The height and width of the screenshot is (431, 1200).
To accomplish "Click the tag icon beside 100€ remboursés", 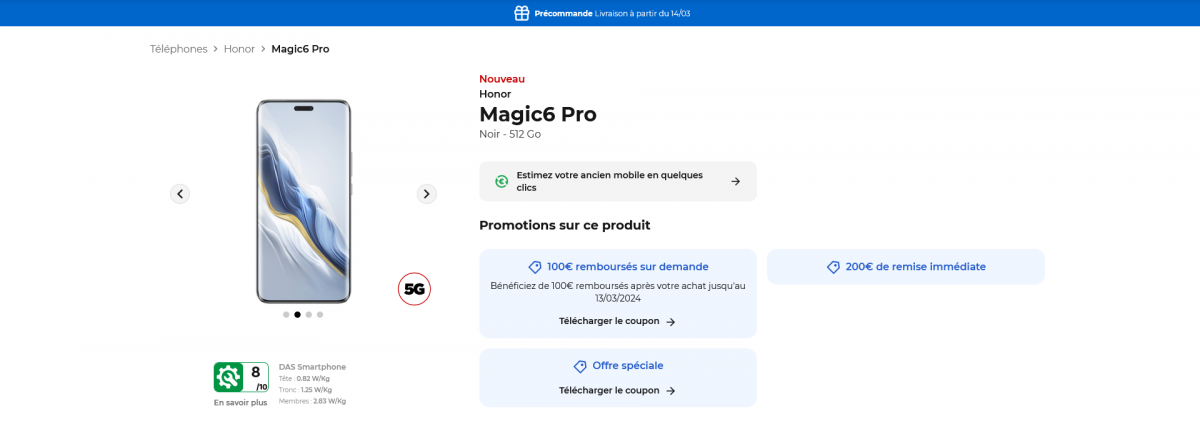I will point(535,267).
